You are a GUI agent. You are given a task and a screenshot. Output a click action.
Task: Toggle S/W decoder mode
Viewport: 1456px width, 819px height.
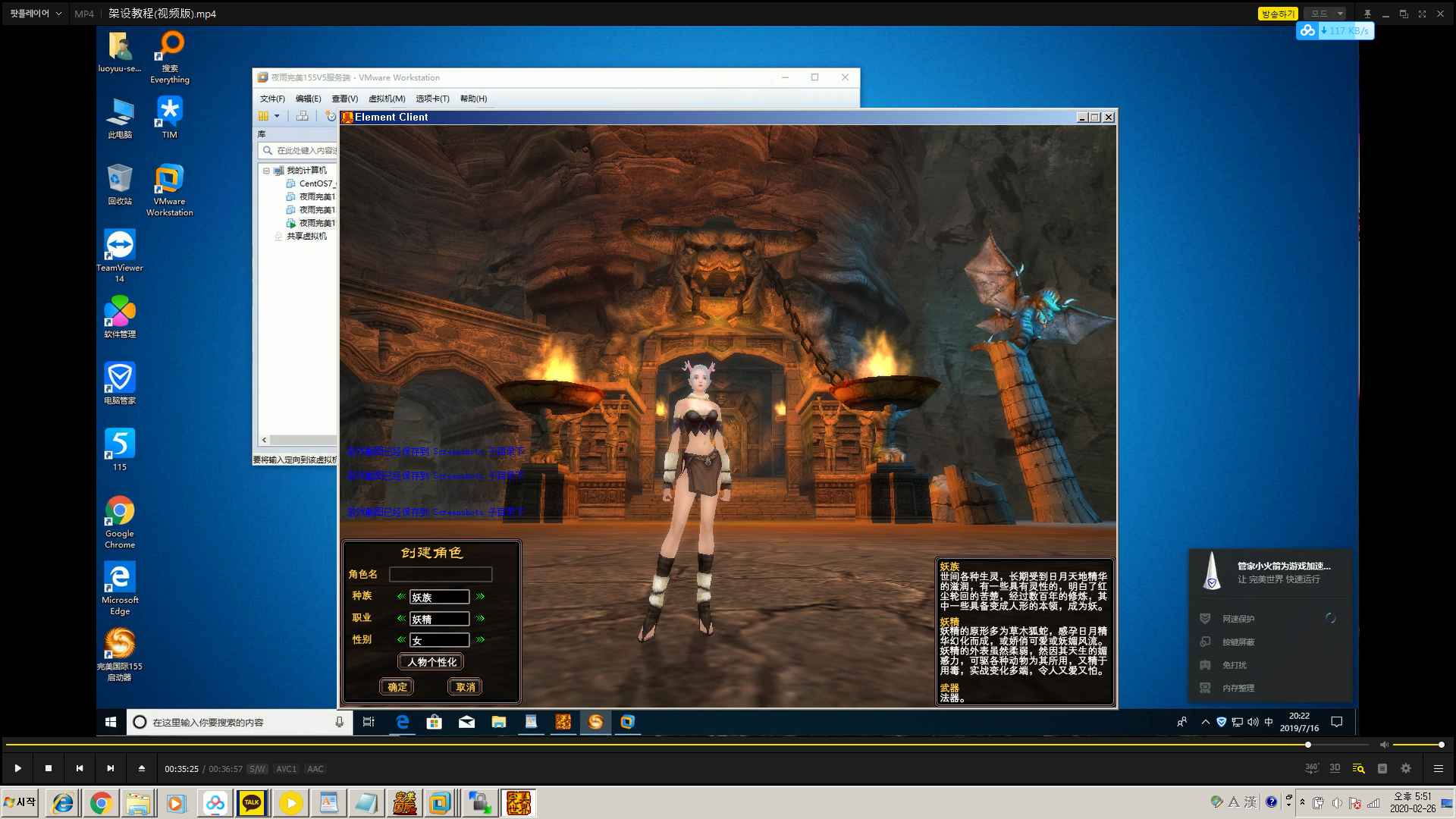(x=257, y=769)
